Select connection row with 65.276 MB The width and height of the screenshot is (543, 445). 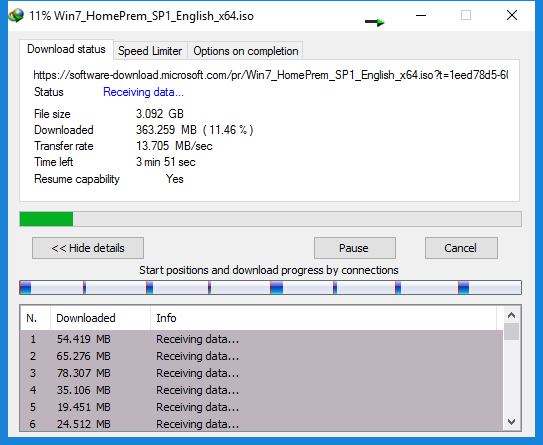point(261,356)
